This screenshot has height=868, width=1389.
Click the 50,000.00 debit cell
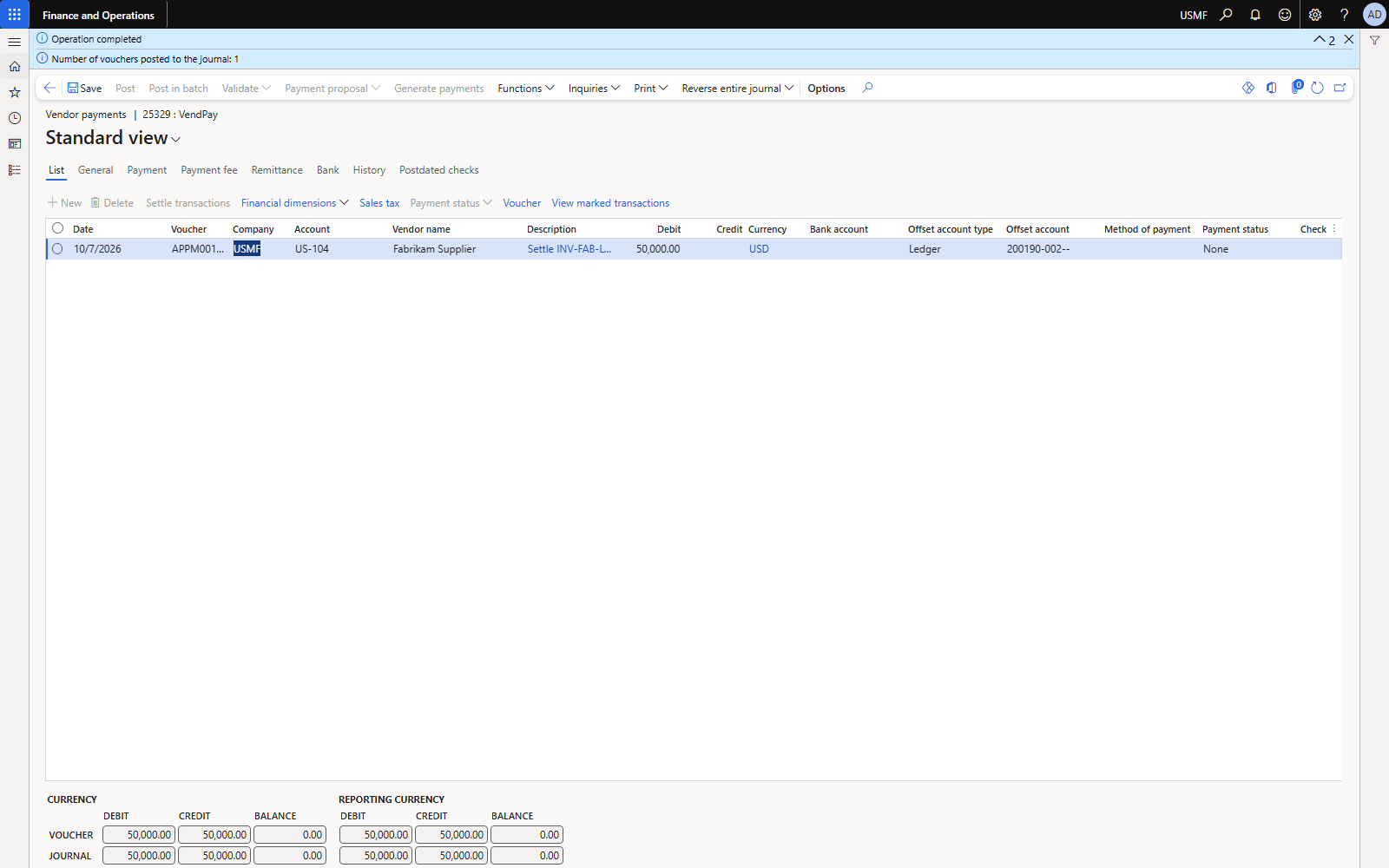coord(658,249)
